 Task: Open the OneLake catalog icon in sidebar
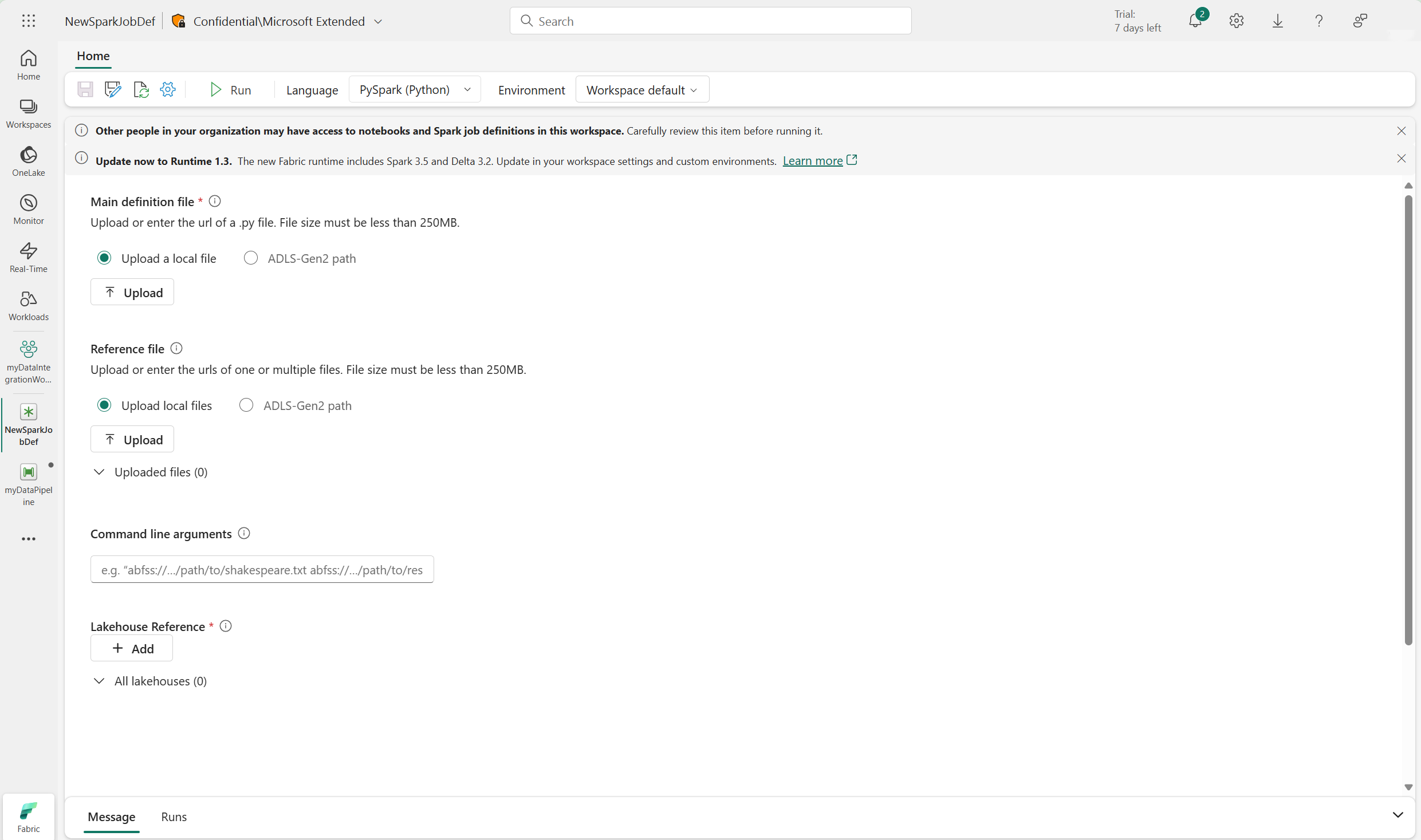pos(28,161)
